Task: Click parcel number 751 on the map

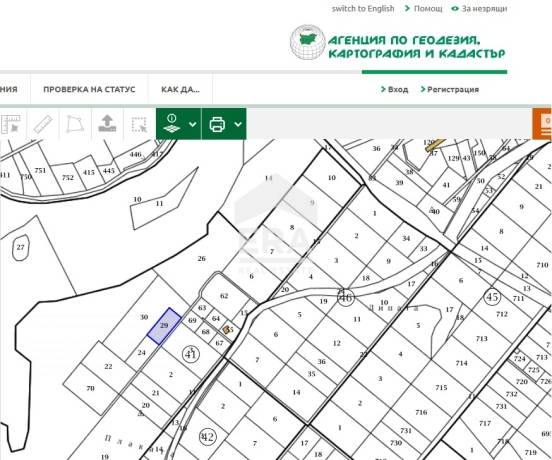Action: [40, 170]
